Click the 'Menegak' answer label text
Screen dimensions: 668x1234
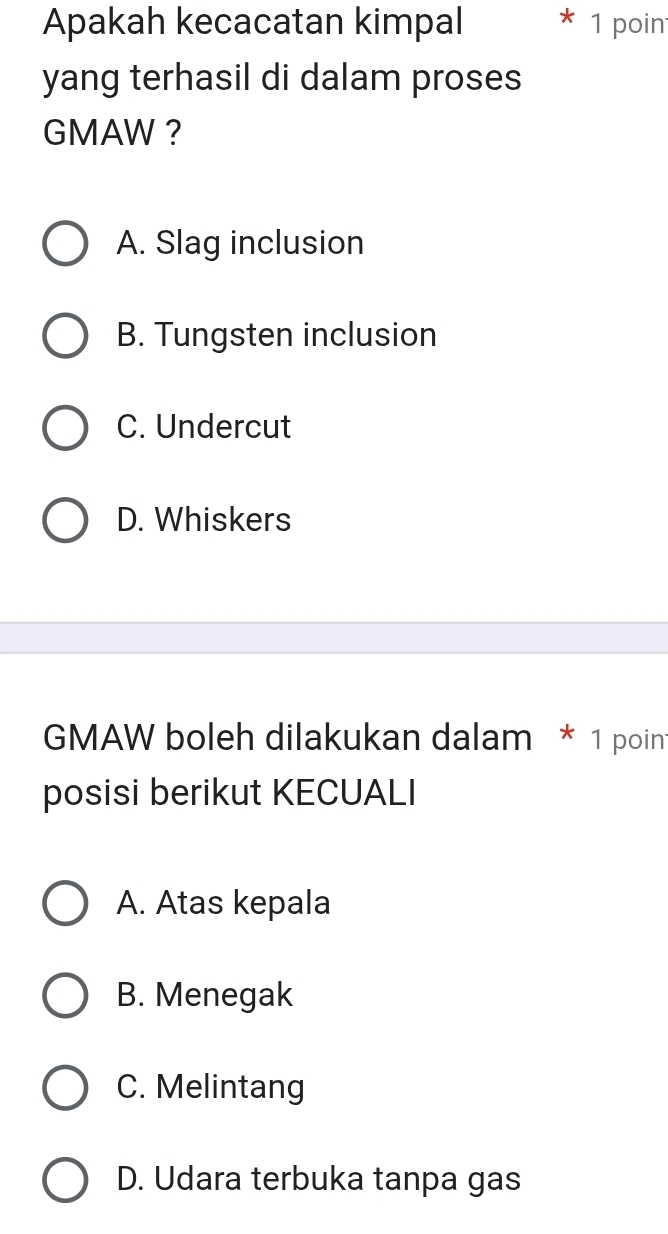[205, 995]
